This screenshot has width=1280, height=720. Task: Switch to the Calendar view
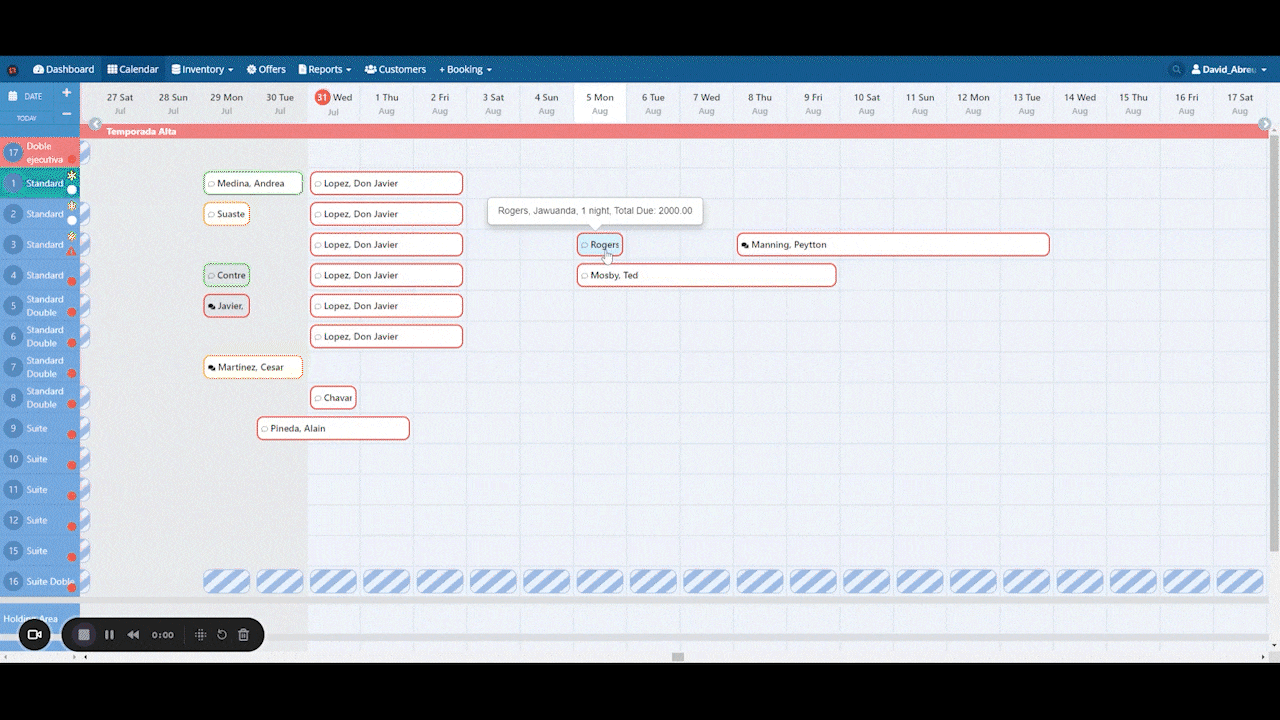coord(133,69)
